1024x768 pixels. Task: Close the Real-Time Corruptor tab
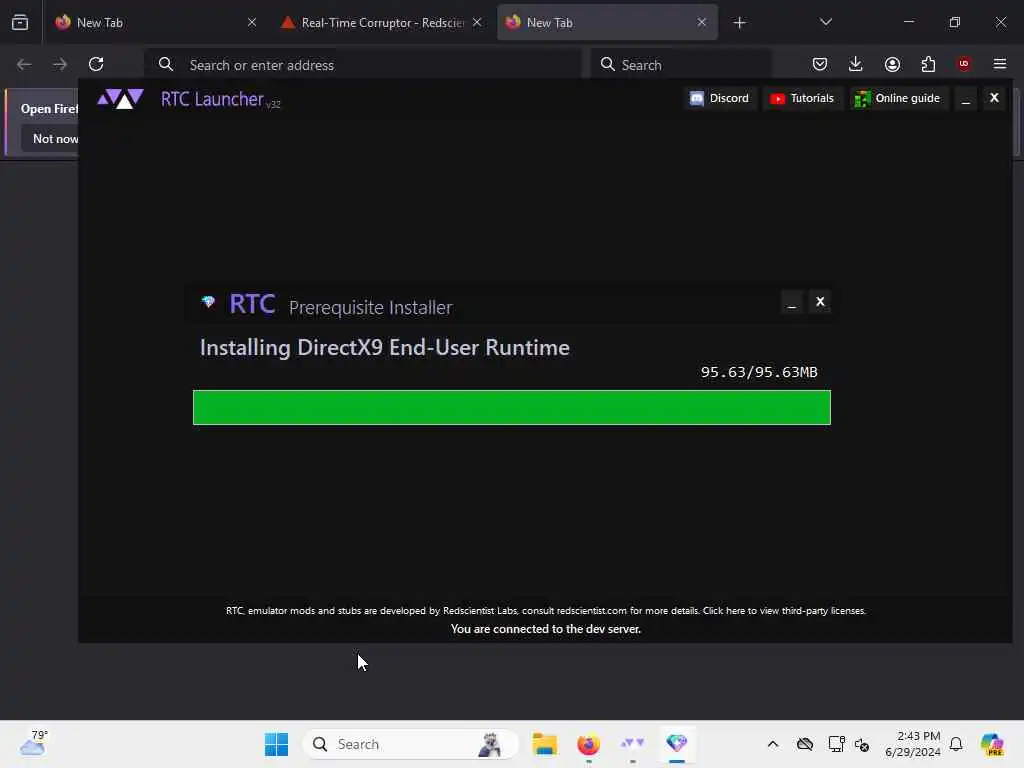tap(477, 22)
